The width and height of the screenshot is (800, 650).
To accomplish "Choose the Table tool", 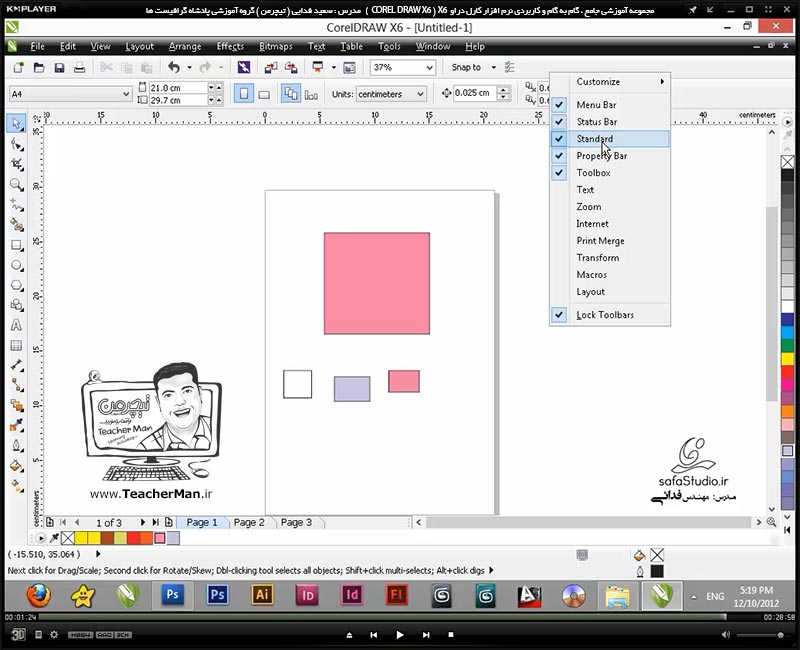I will point(16,345).
